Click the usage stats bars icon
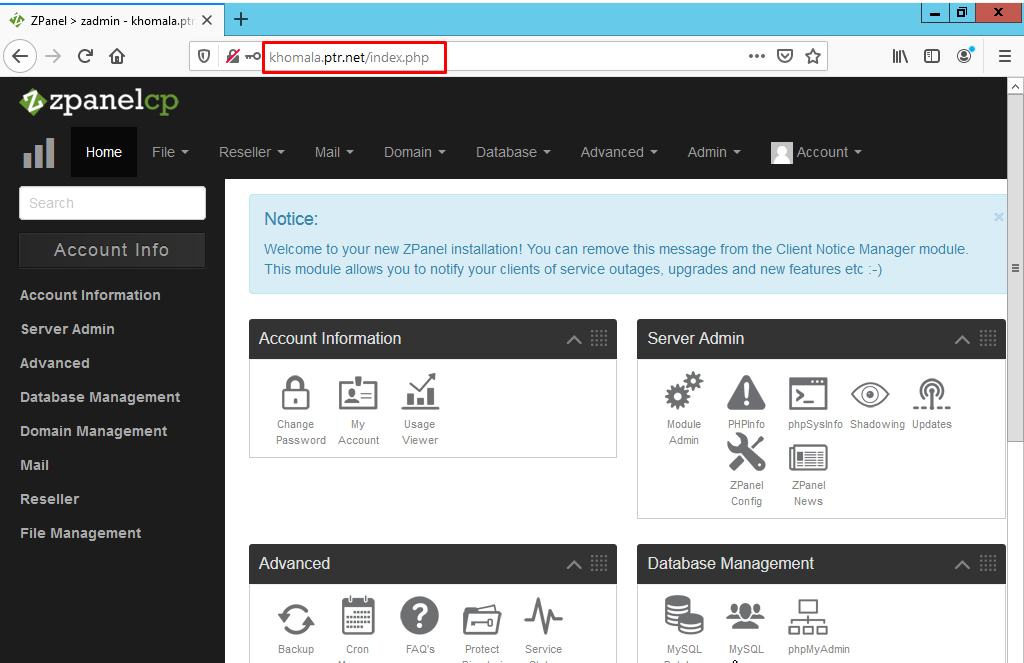The height and width of the screenshot is (663, 1024). (39, 153)
